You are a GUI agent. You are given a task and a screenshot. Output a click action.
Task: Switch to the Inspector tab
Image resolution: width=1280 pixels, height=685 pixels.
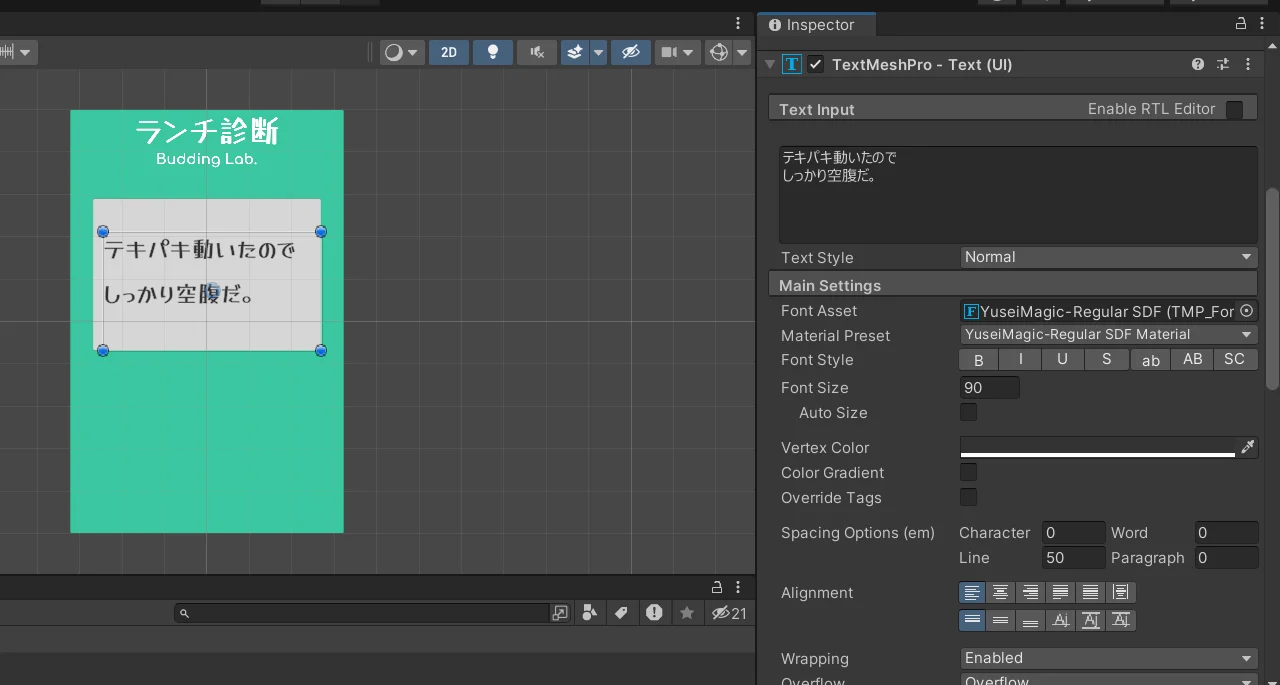tap(817, 25)
